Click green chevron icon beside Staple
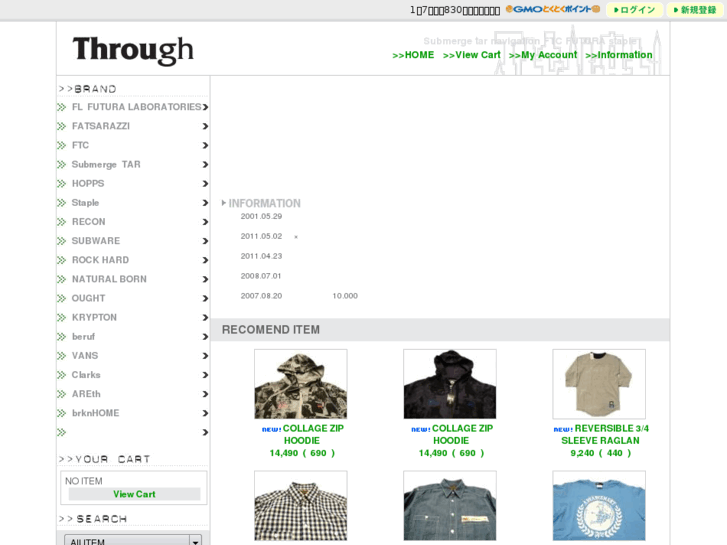727x545 pixels. pyautogui.click(x=62, y=203)
